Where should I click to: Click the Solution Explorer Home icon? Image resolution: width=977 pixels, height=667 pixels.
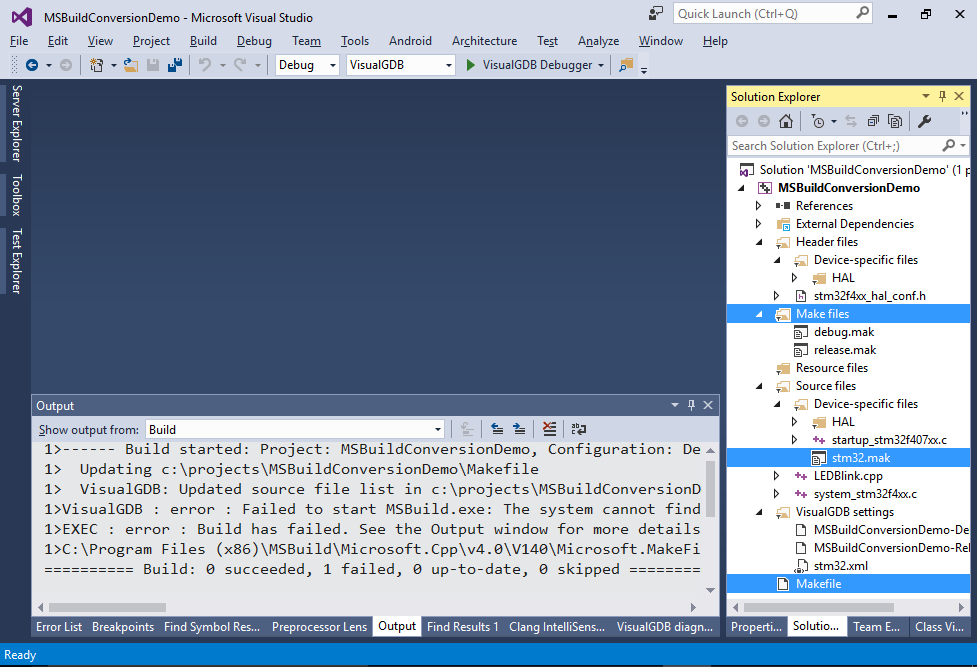[786, 121]
